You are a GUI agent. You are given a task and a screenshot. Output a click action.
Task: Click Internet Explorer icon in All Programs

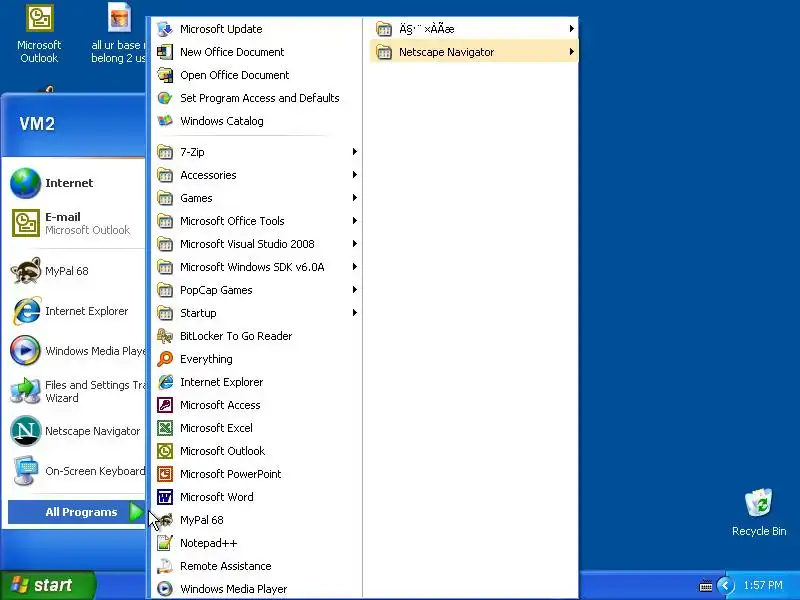coord(165,382)
